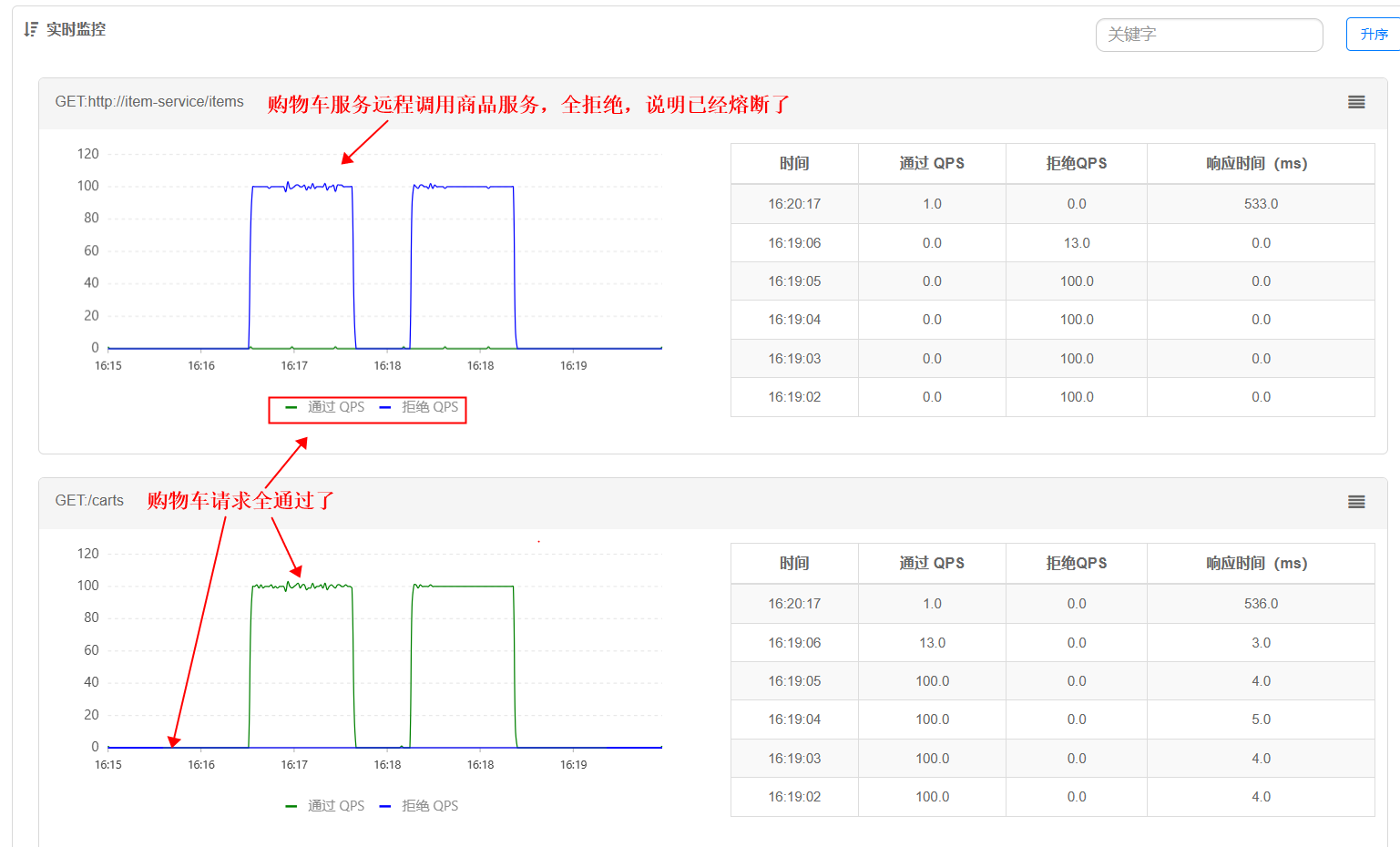
Task: Click the 时间 column header in the item-service table
Action: 794,164
